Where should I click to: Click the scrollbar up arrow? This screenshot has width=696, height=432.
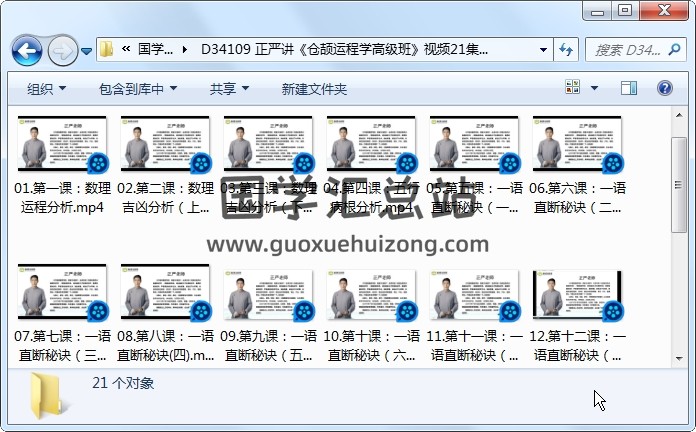(679, 115)
